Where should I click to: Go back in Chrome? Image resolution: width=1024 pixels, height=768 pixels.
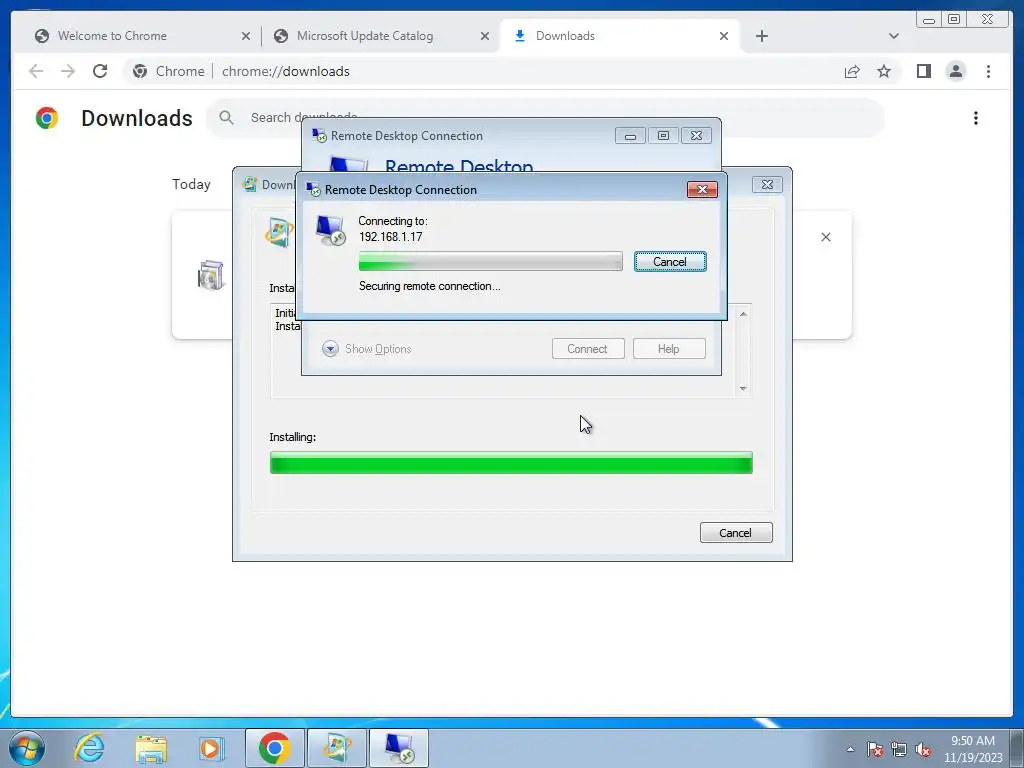click(36, 71)
